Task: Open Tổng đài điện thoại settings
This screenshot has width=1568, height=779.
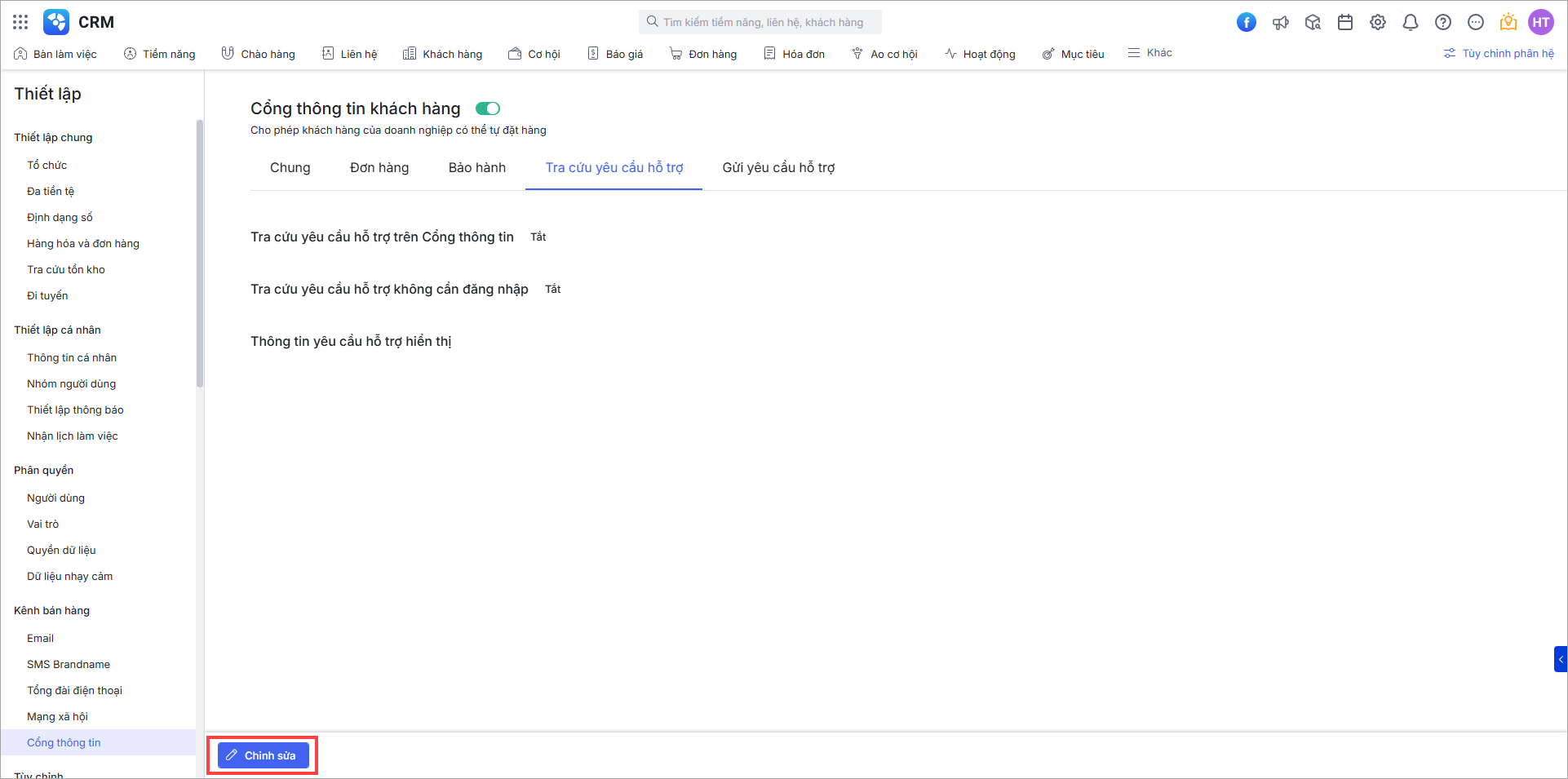Action: click(x=74, y=690)
